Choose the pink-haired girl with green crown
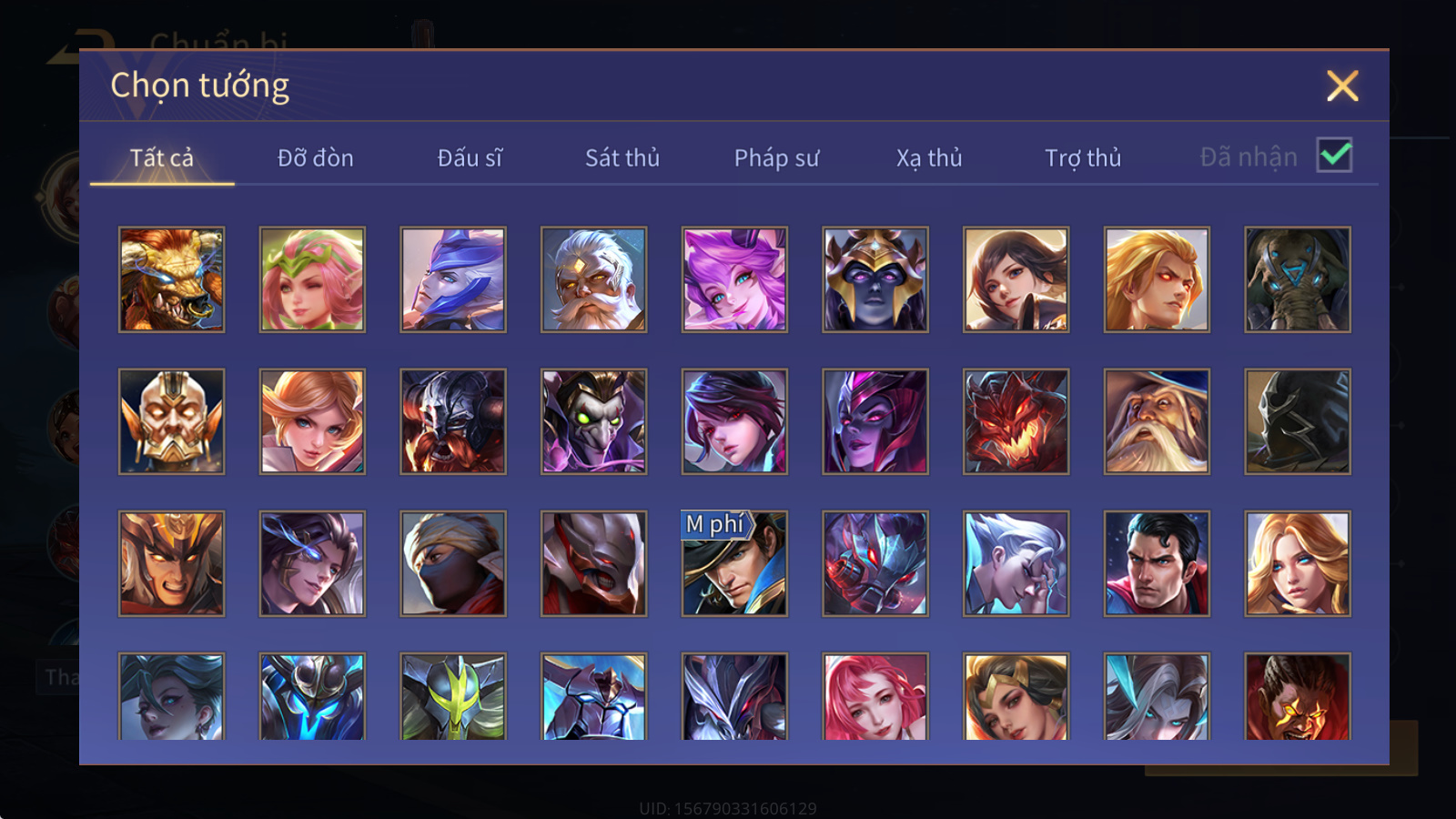Viewport: 1456px width, 819px height. click(x=312, y=279)
